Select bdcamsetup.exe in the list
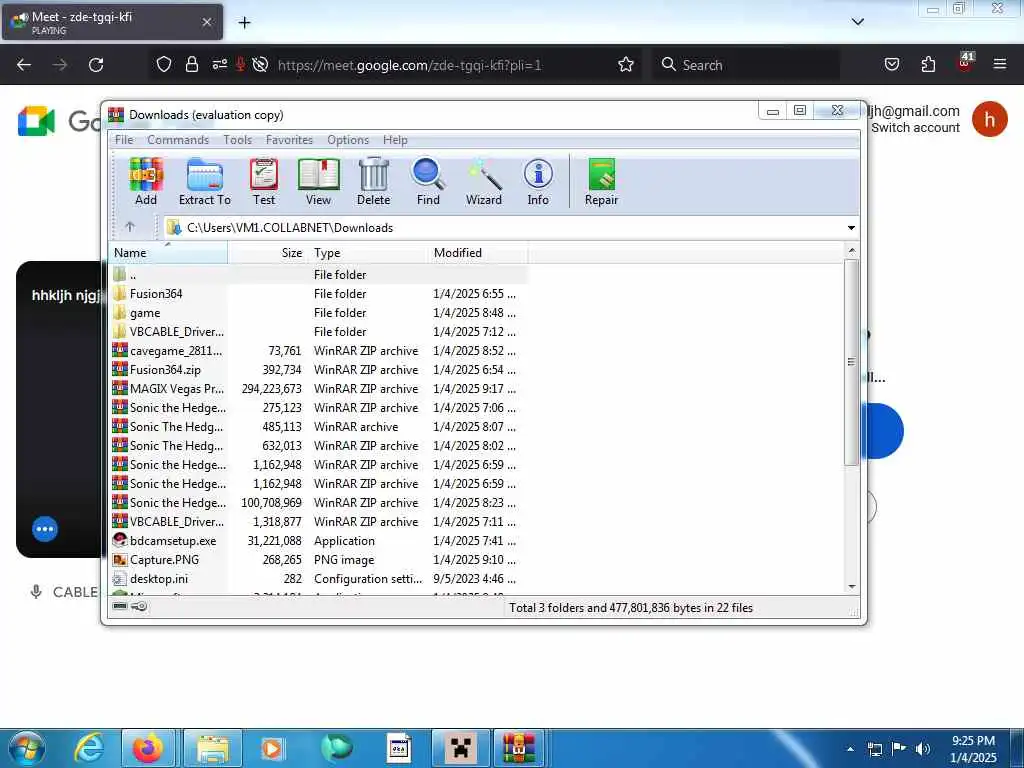Image resolution: width=1024 pixels, height=768 pixels. tap(319, 541)
